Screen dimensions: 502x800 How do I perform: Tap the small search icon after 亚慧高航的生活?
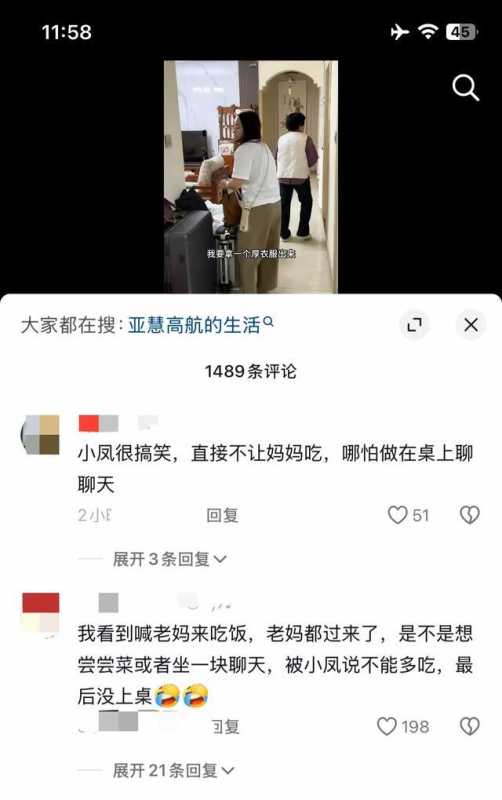pos(268,321)
